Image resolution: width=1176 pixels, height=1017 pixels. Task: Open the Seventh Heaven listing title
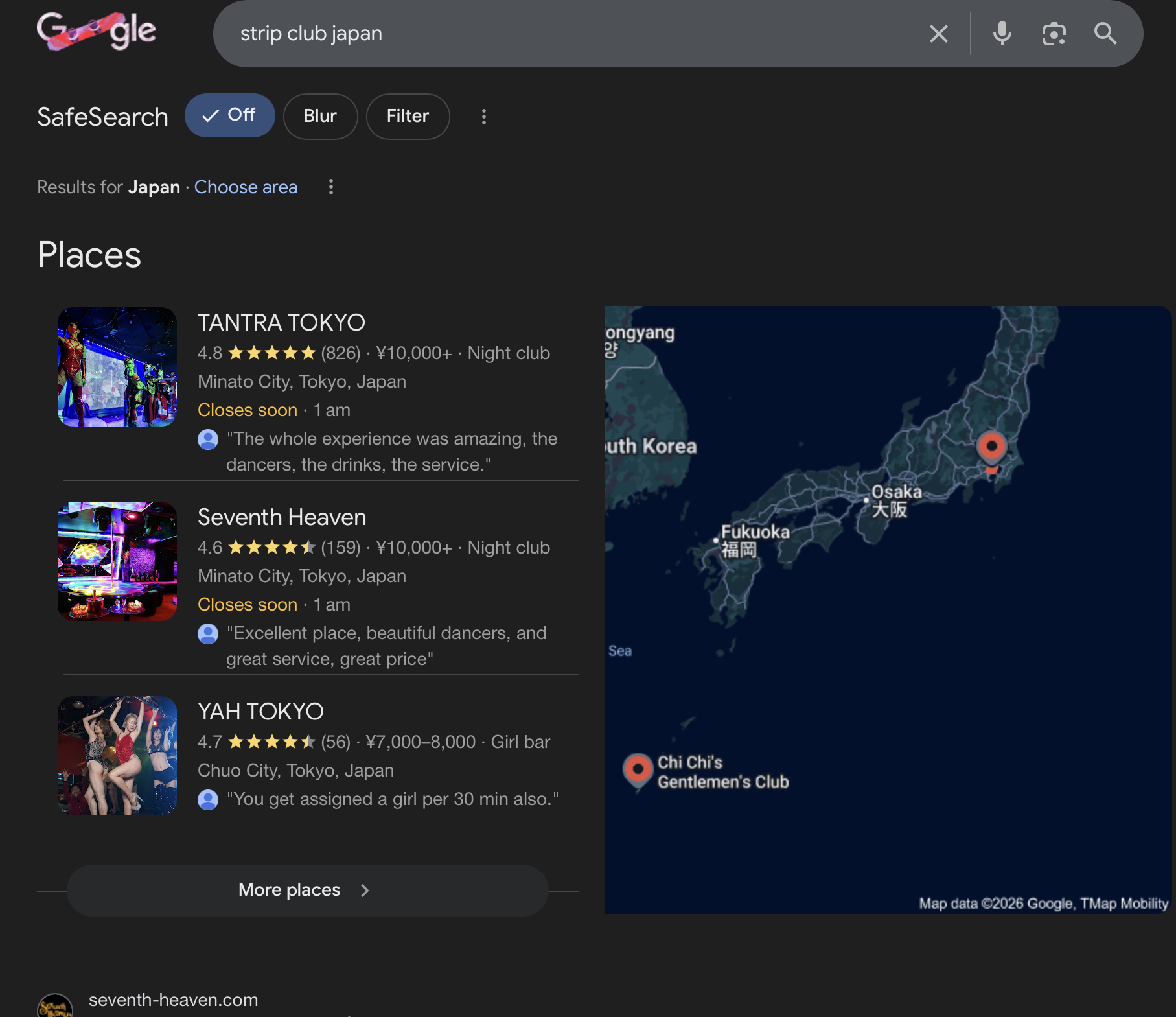(x=282, y=517)
